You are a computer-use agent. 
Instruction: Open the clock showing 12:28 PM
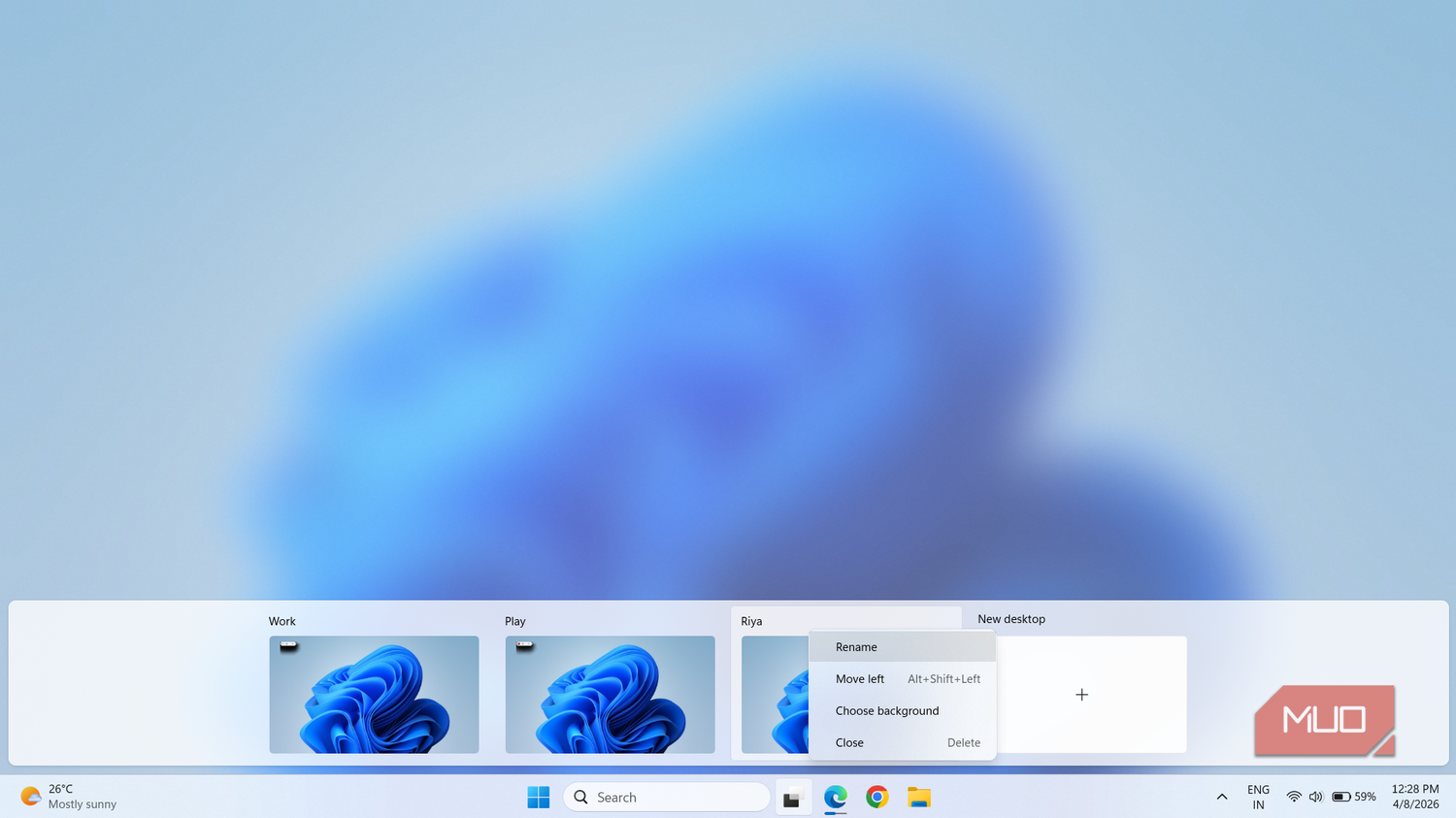(x=1415, y=797)
